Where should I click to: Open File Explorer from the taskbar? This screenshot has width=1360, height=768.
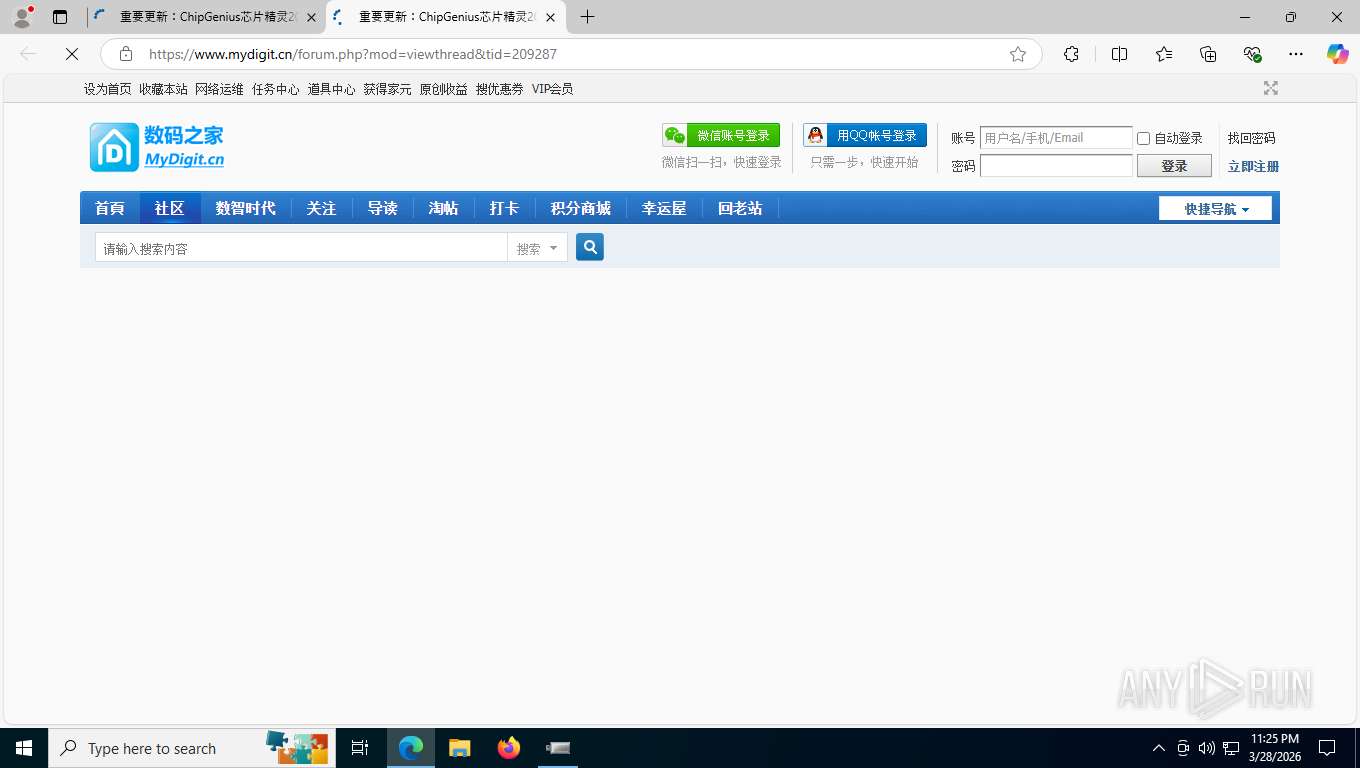pos(460,748)
